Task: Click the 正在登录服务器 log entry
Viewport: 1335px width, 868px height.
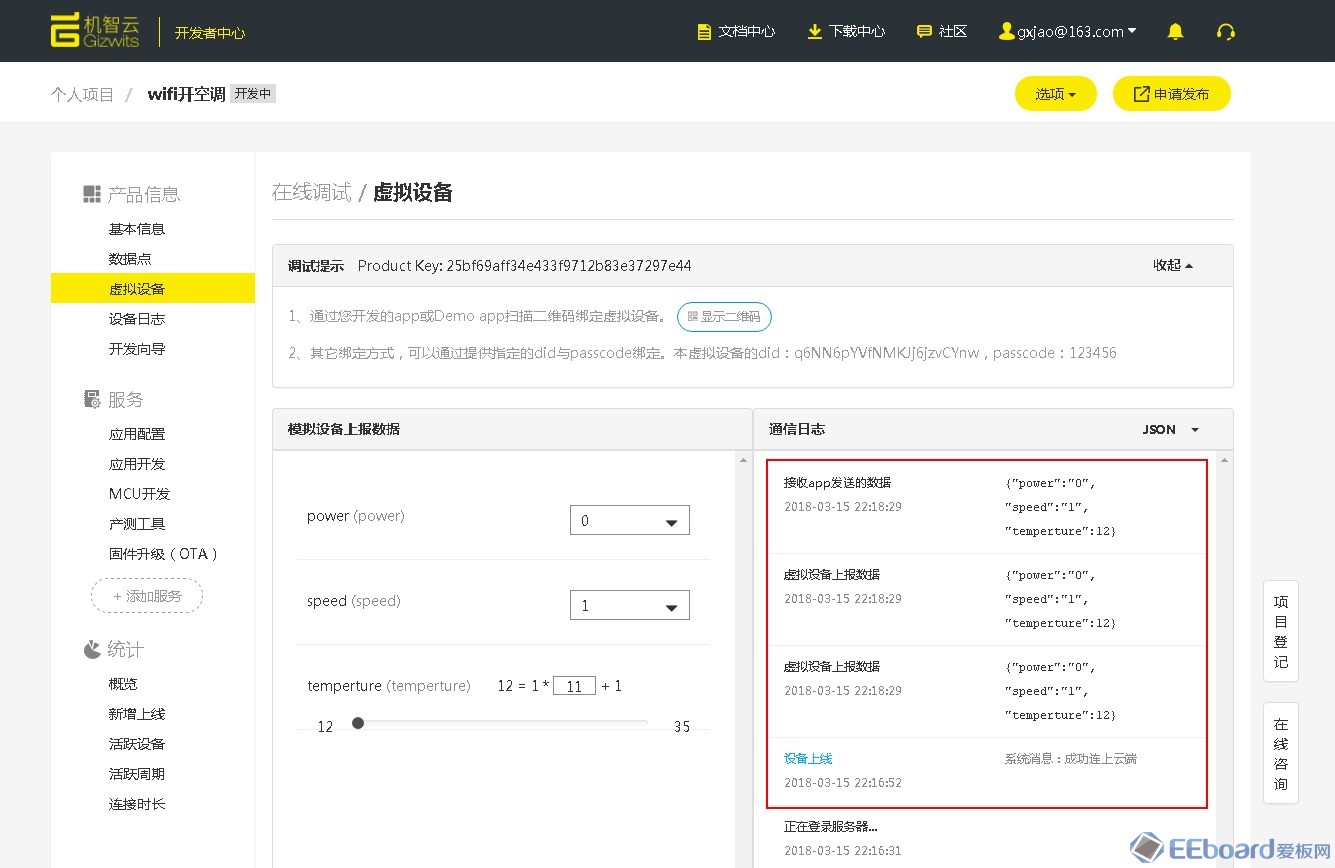Action: [x=831, y=827]
